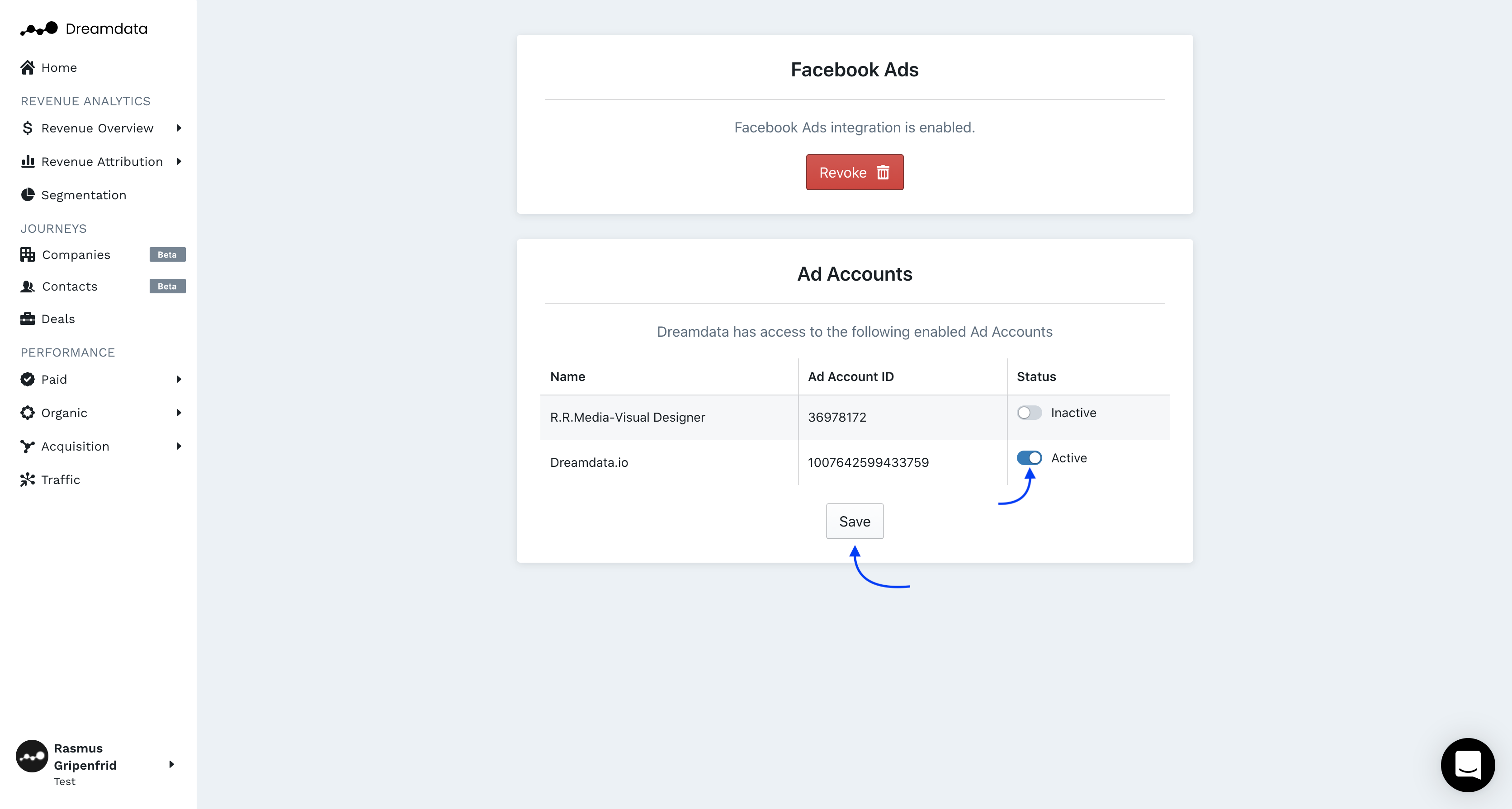Click the Beta badge next to Companies

pyautogui.click(x=167, y=254)
